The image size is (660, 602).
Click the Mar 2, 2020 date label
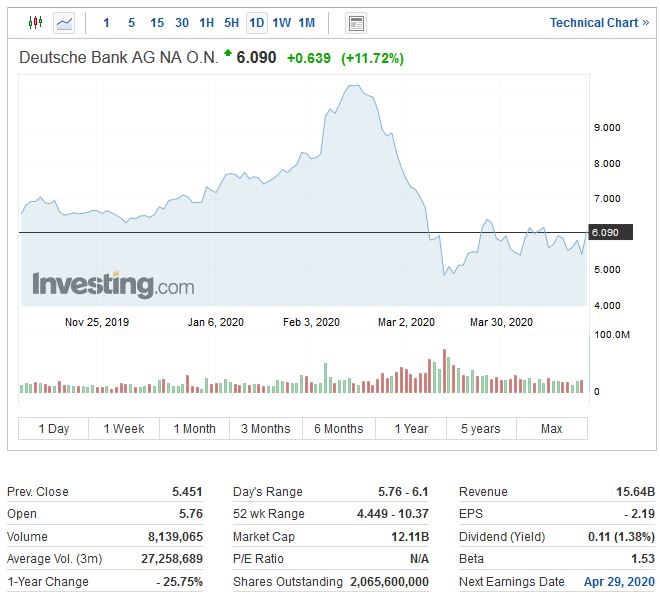(406, 322)
